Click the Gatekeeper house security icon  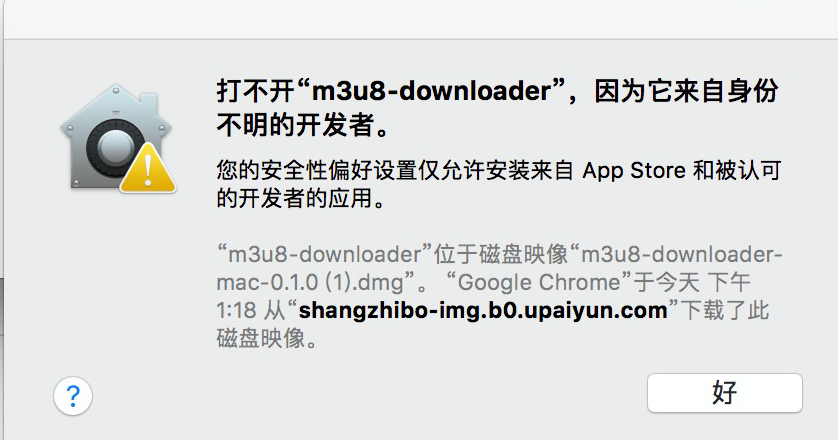coord(118,138)
